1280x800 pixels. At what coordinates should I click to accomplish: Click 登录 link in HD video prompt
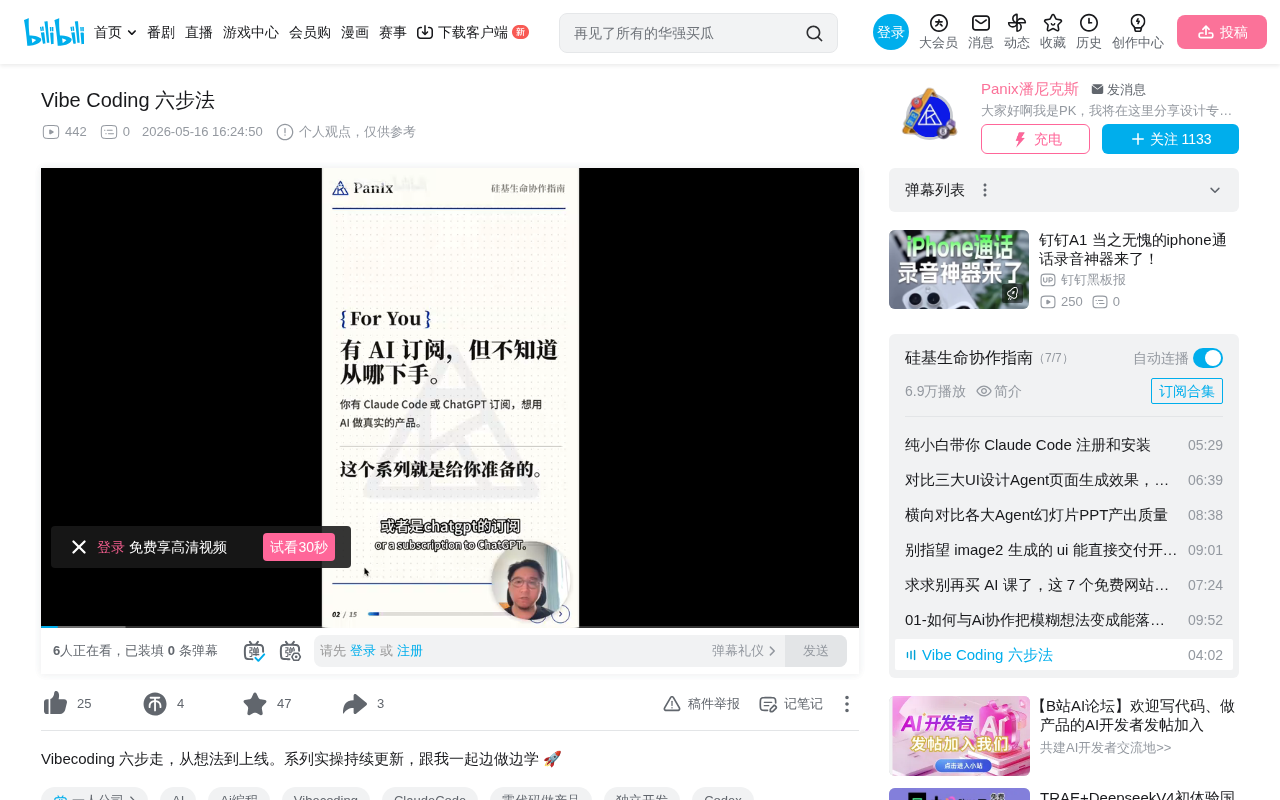point(111,547)
